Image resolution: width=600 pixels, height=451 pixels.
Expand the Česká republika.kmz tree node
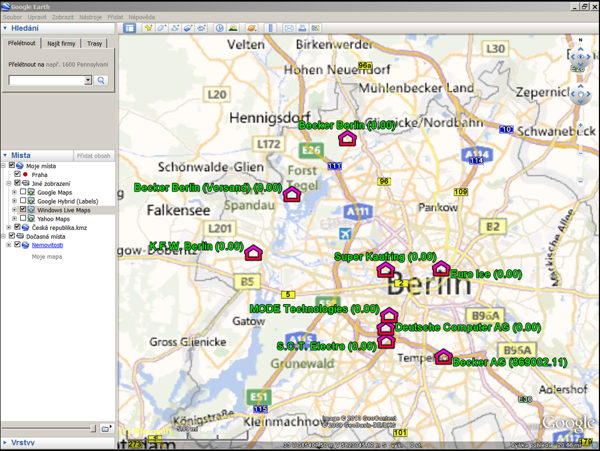pyautogui.click(x=9, y=227)
